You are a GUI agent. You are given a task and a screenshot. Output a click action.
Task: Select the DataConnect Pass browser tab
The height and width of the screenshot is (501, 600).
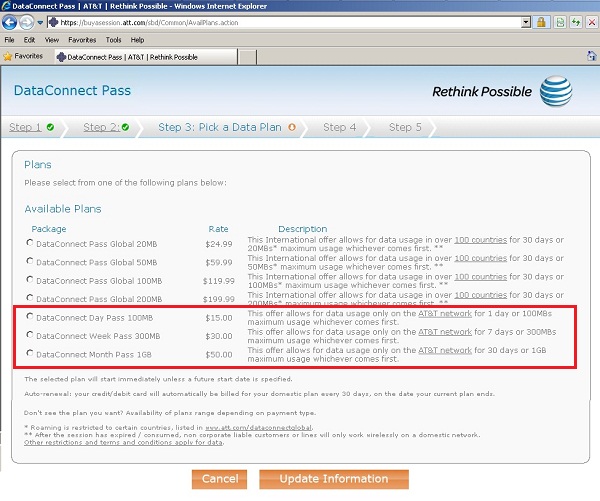146,57
